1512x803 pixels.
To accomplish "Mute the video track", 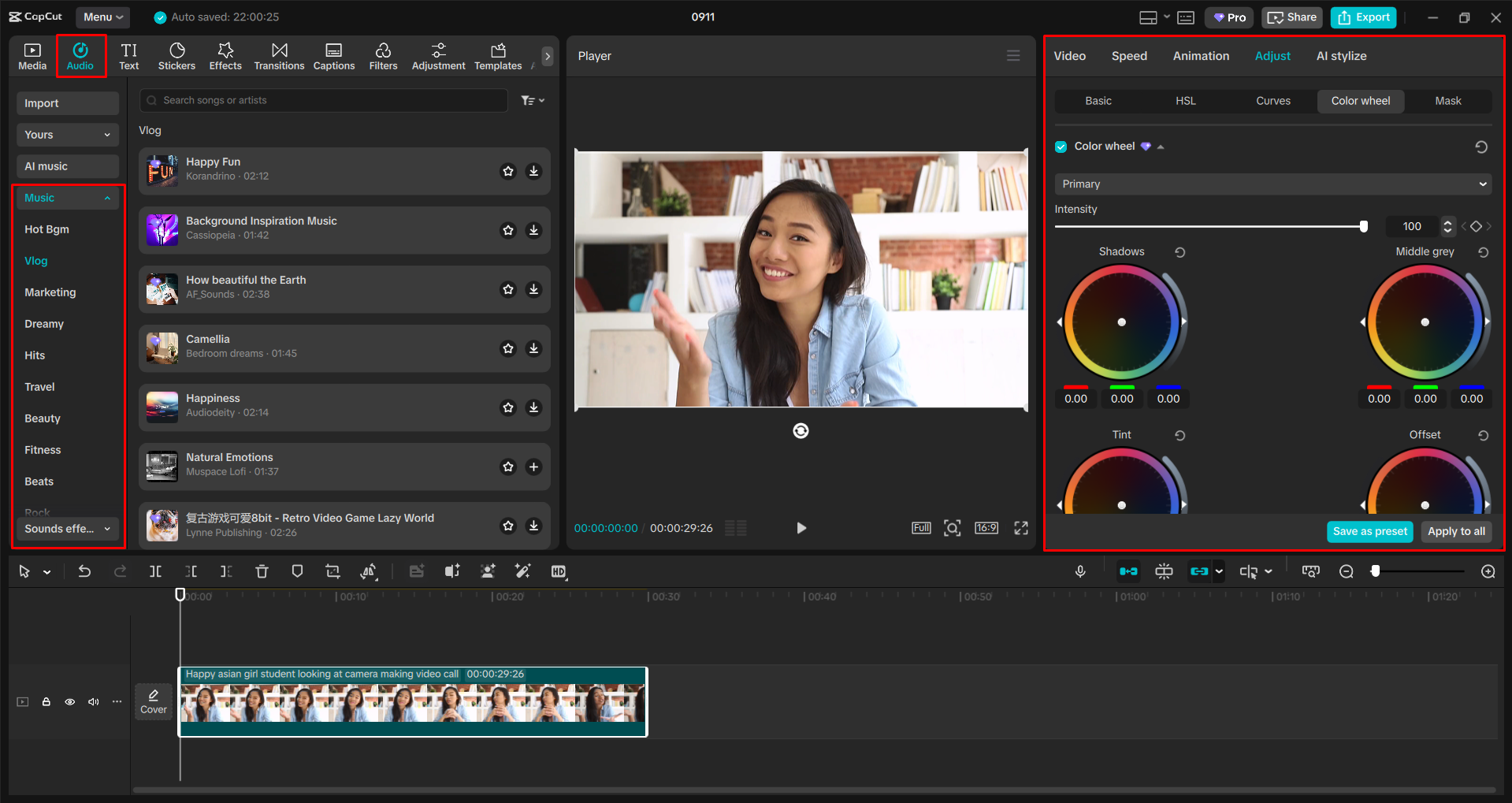I will 93,701.
